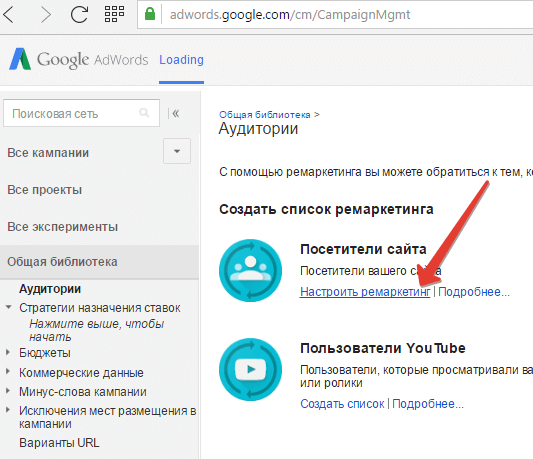Screen dimensions: 533x459
Task: Select Аудитории in the library tree
Action: 50,289
